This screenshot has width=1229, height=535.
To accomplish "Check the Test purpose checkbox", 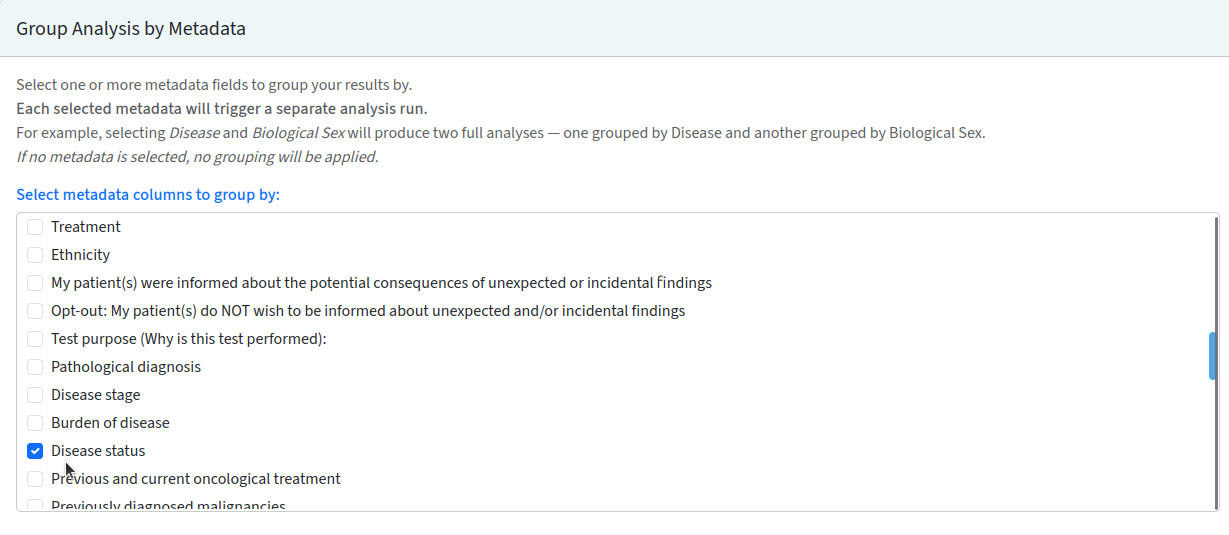I will pos(35,339).
